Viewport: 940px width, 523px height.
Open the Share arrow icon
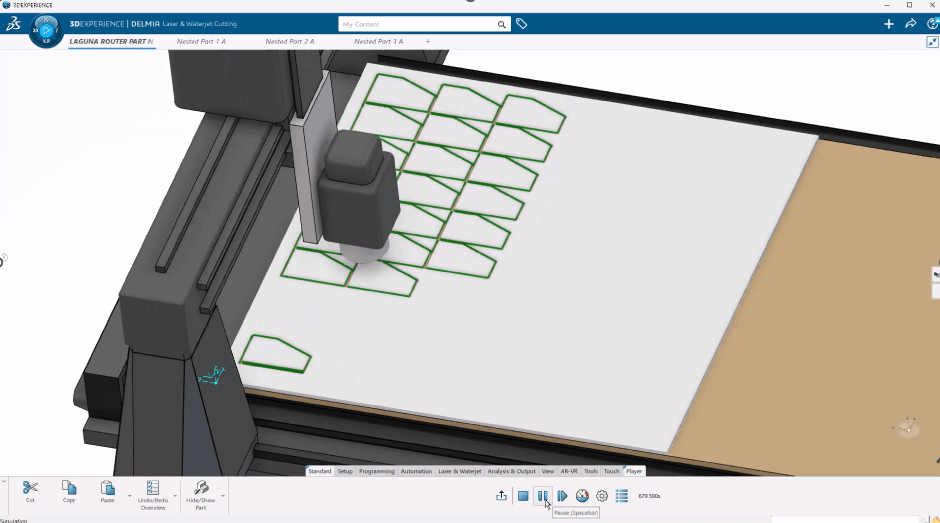click(911, 24)
